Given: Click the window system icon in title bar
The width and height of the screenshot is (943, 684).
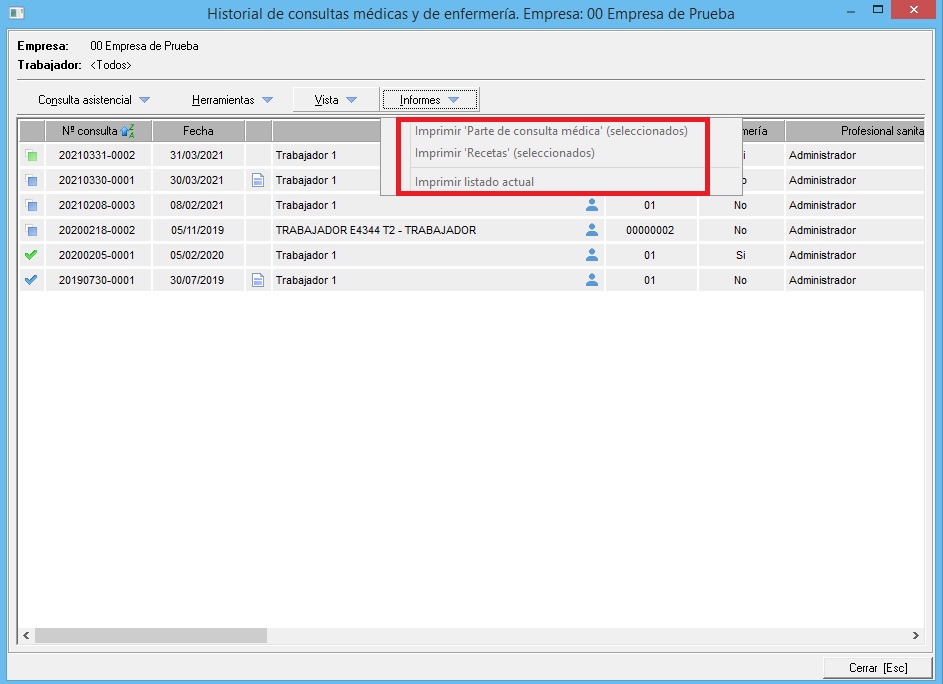Looking at the screenshot, I should (15, 13).
